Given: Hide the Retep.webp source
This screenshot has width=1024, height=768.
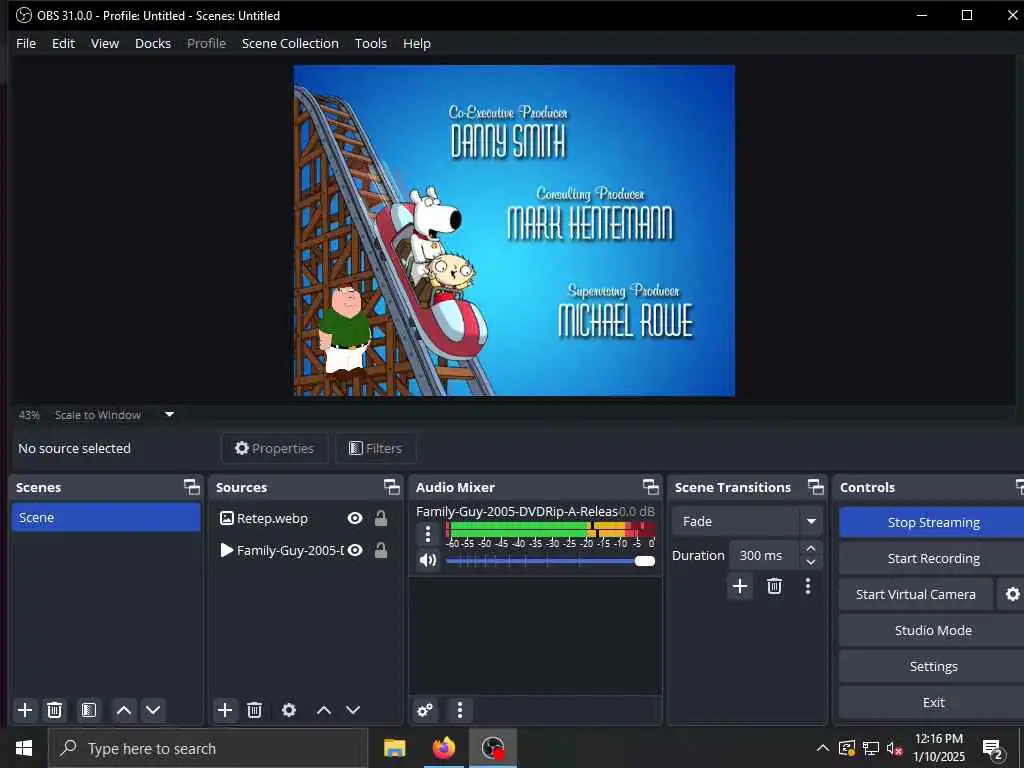Looking at the screenshot, I should (x=355, y=519).
